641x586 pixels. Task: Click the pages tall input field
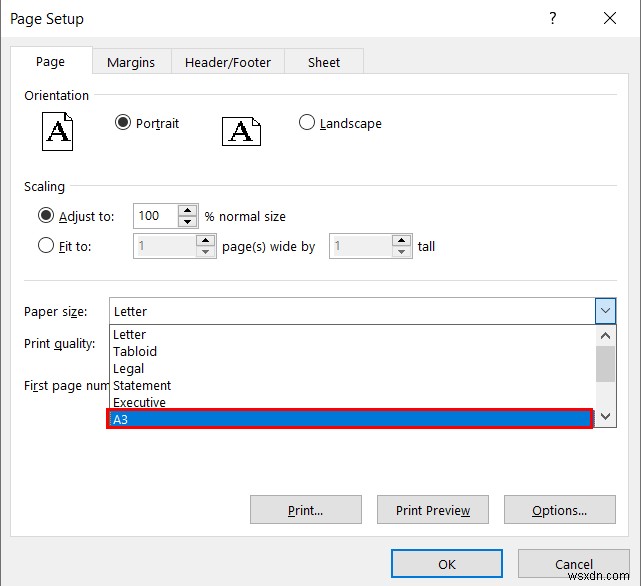tap(361, 246)
